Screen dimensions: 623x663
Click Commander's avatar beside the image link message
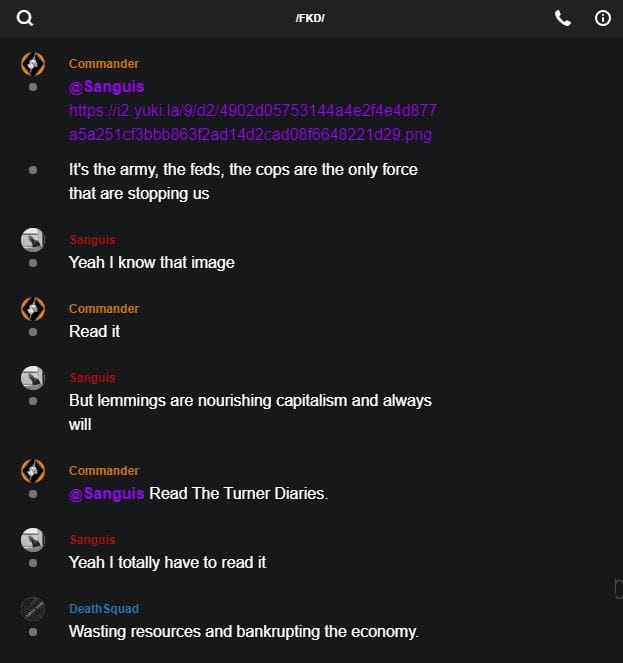pos(33,64)
